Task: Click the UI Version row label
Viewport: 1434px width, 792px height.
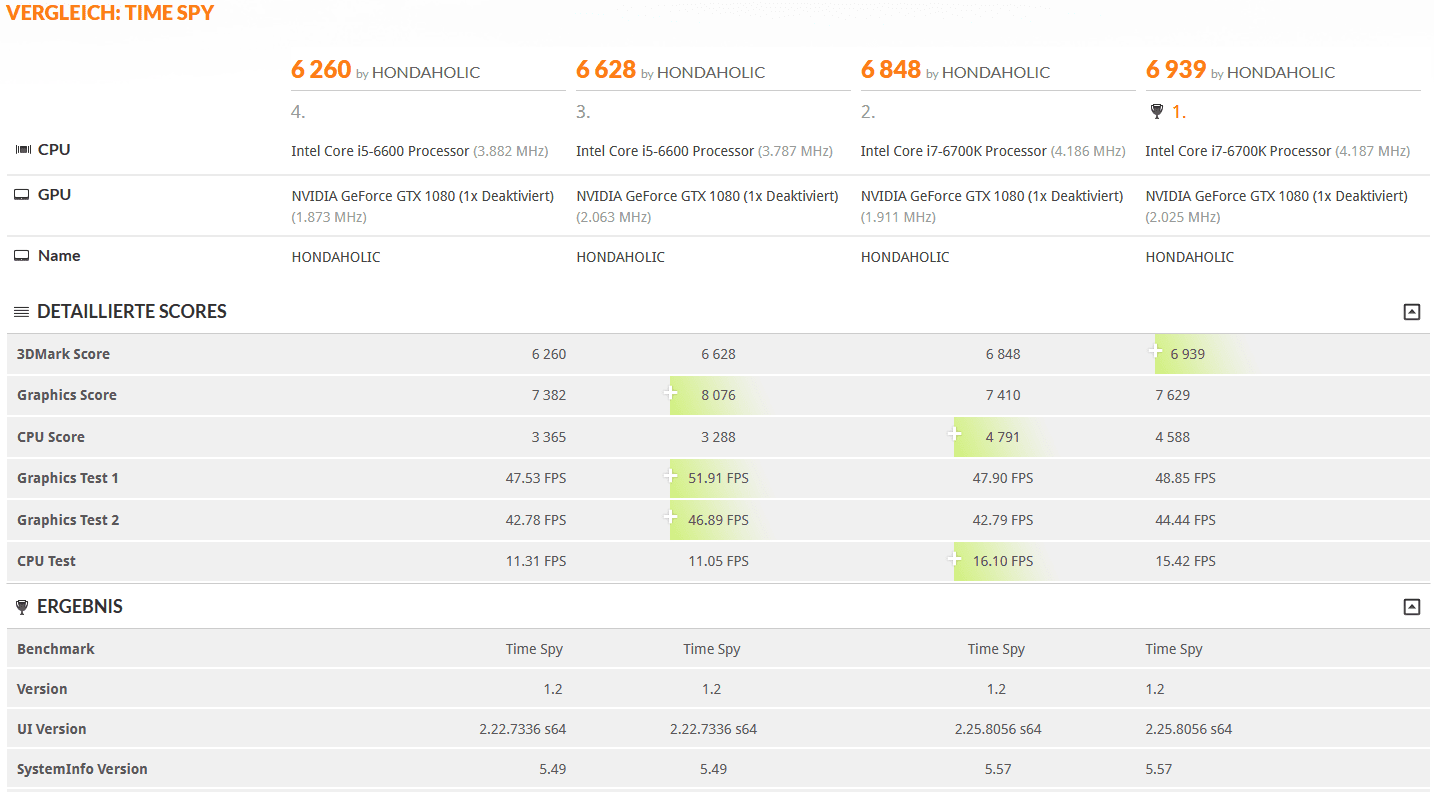Action: [52, 729]
